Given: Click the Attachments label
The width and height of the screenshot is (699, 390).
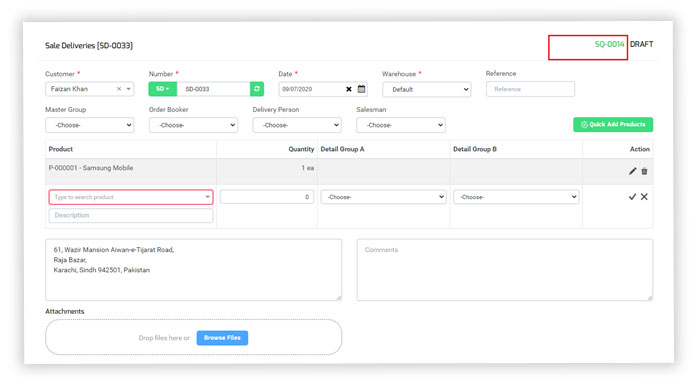Looking at the screenshot, I should coord(65,311).
